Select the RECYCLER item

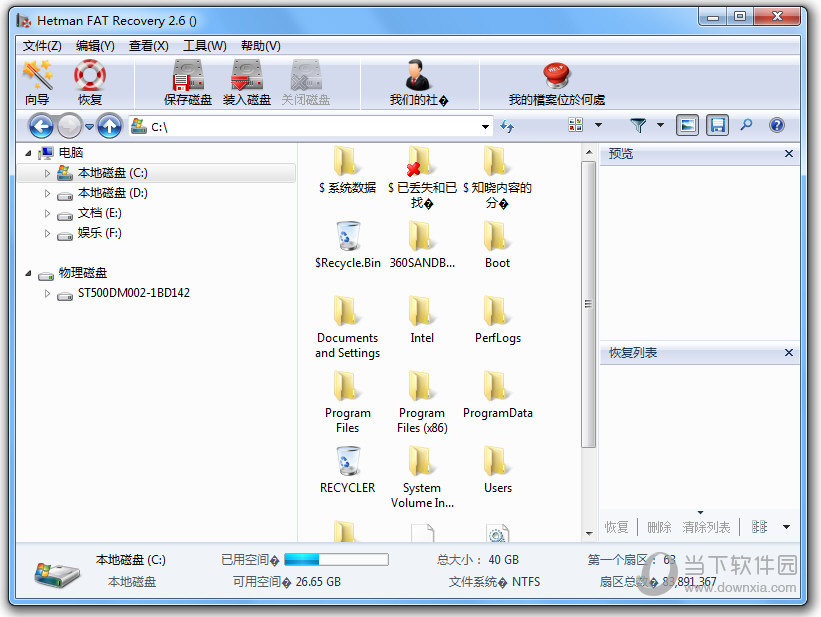click(x=347, y=470)
